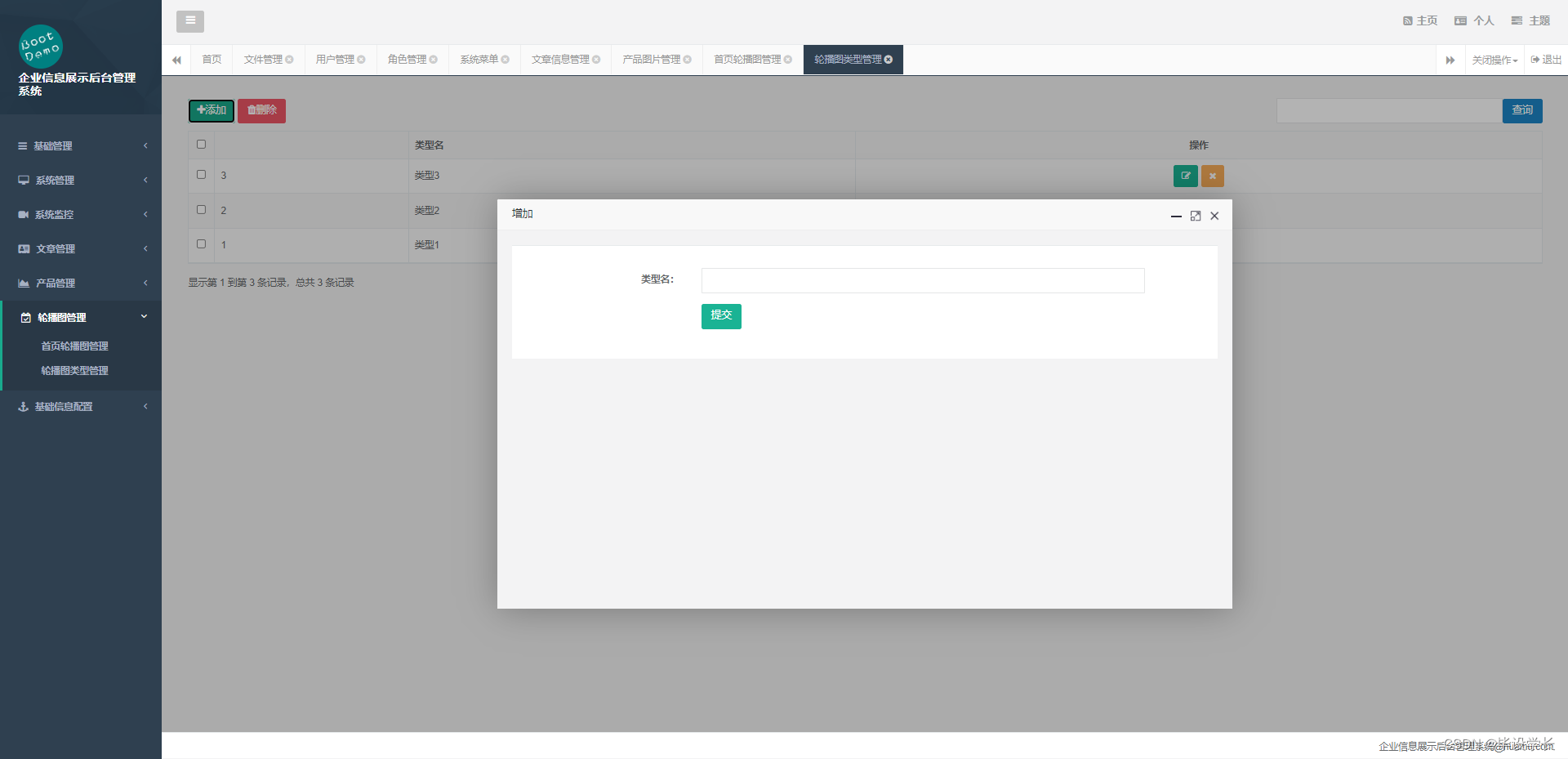Click the green 添加 button

click(212, 110)
